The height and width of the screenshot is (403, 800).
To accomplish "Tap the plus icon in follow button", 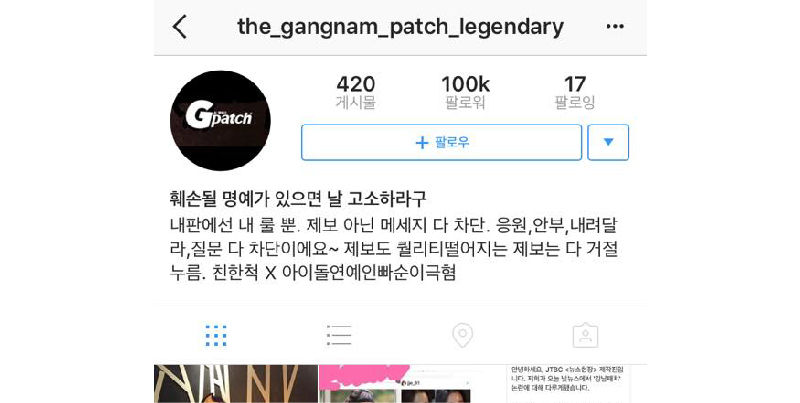I will tap(422, 143).
